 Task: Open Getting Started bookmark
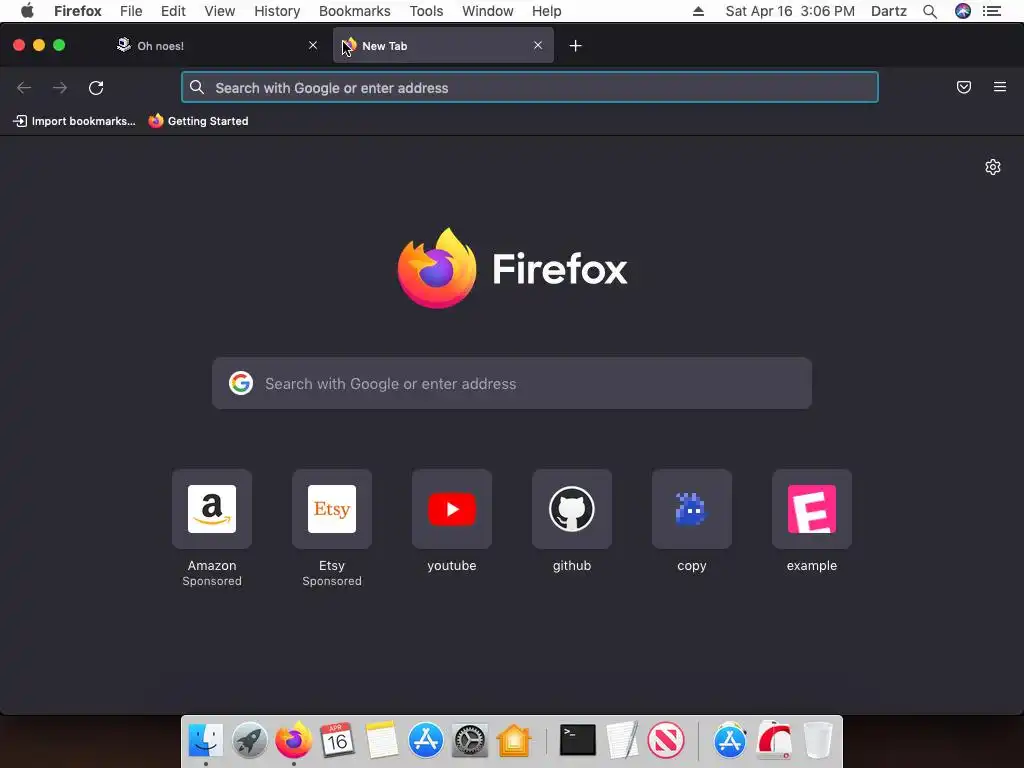click(199, 121)
